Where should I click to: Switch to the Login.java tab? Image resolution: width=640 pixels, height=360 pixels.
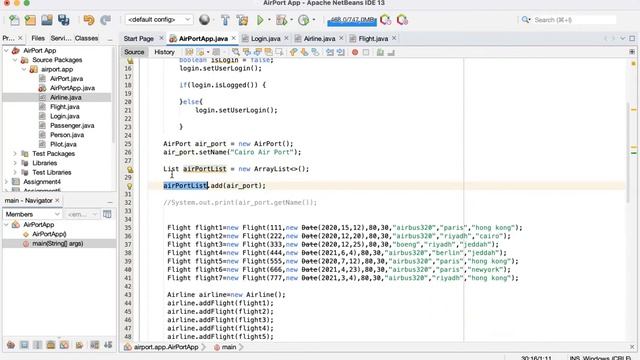coord(265,38)
